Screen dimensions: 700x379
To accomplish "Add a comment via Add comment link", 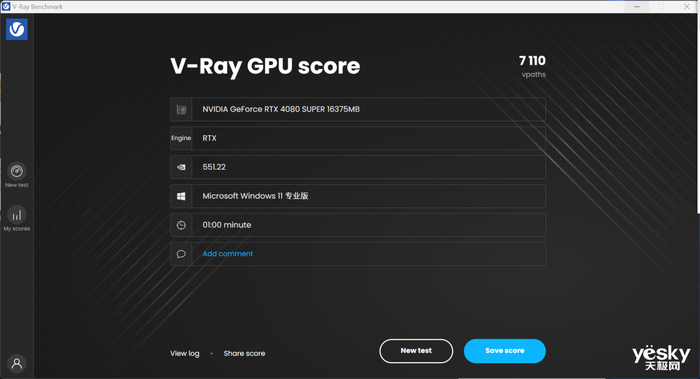I will [x=228, y=254].
